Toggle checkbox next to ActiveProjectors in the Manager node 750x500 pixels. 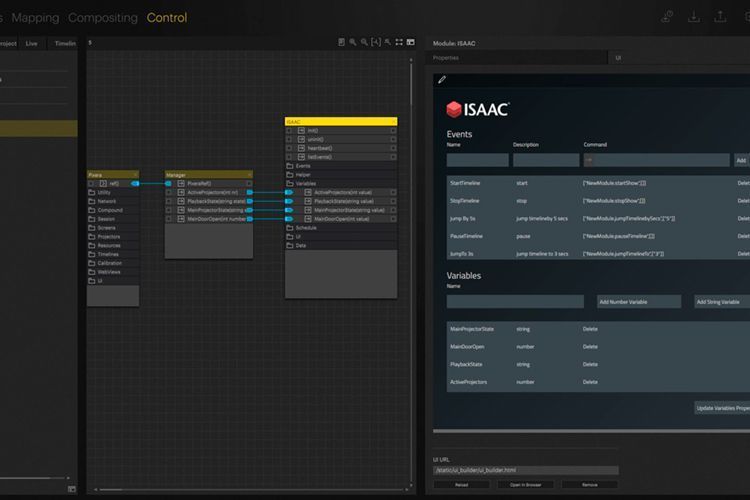coord(168,192)
